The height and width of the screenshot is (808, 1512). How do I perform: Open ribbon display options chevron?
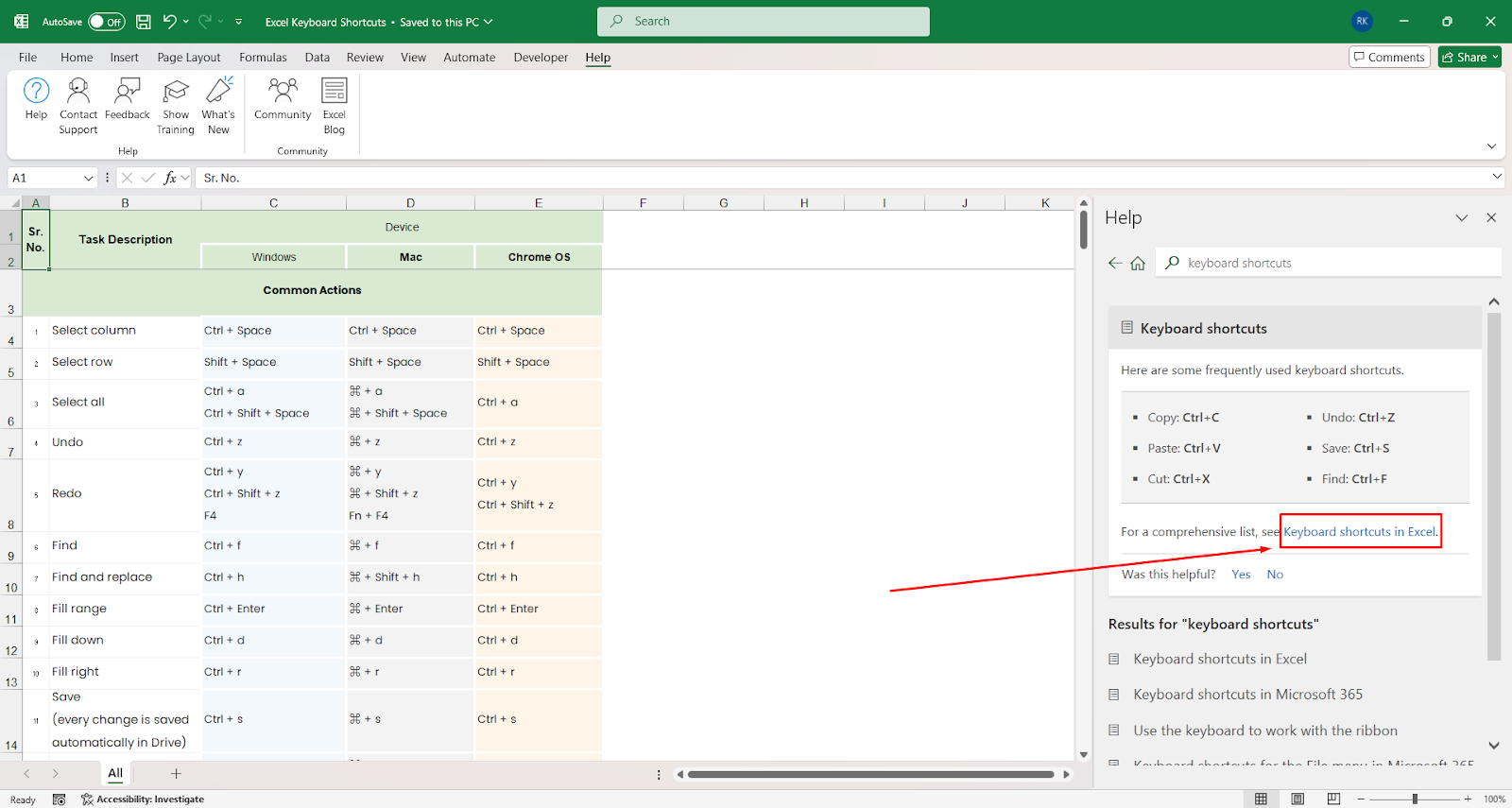[1491, 146]
